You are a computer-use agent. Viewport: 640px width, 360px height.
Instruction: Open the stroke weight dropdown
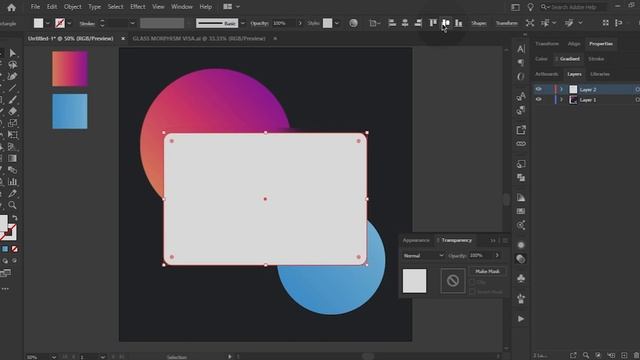[x=132, y=23]
